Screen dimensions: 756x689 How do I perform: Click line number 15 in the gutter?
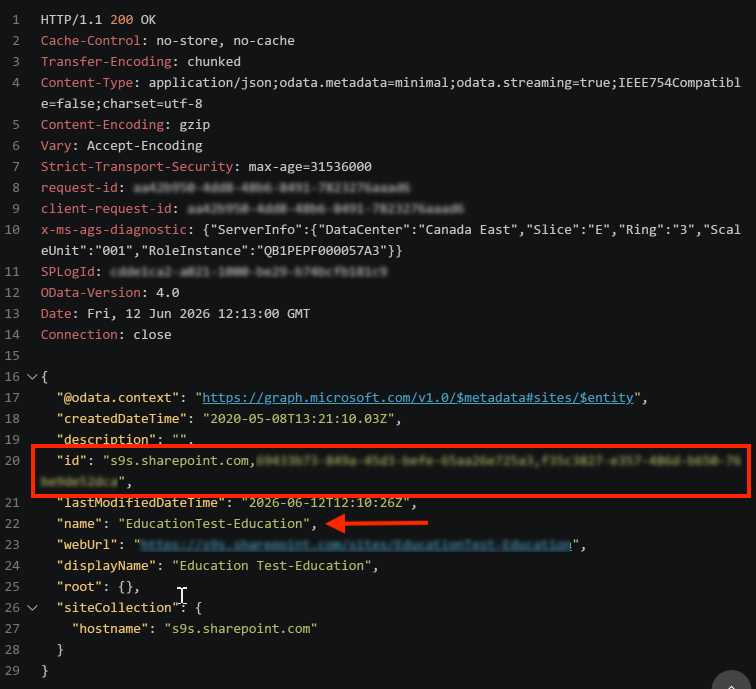coord(12,356)
